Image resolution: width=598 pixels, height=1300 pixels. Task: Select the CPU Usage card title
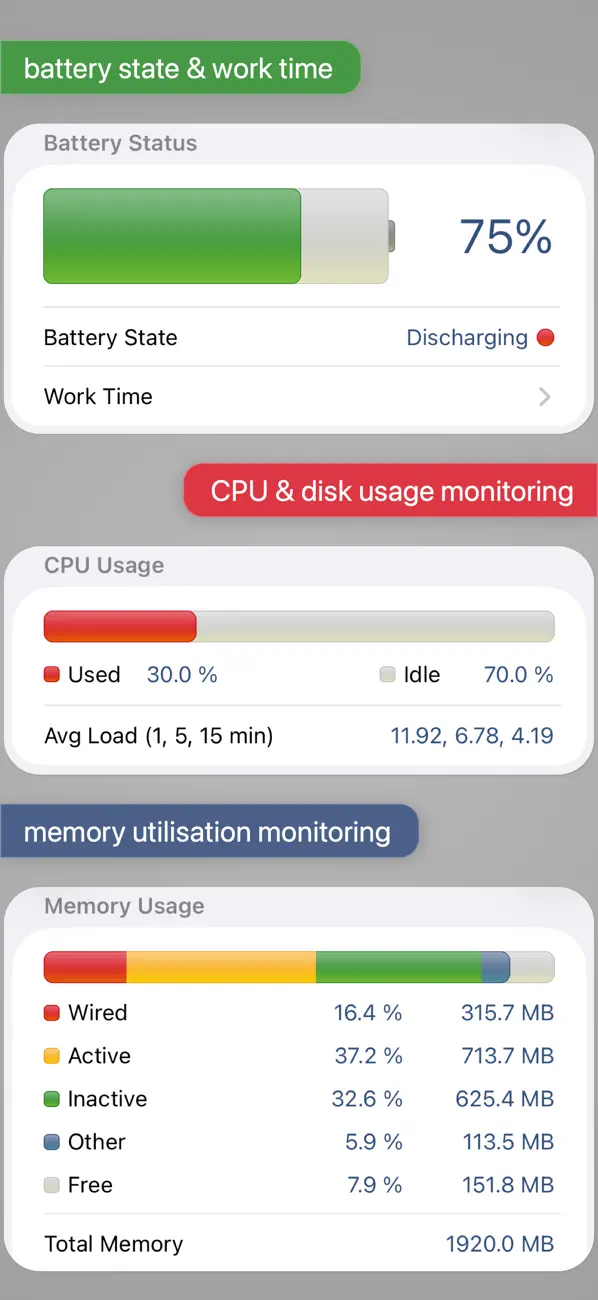(x=103, y=565)
